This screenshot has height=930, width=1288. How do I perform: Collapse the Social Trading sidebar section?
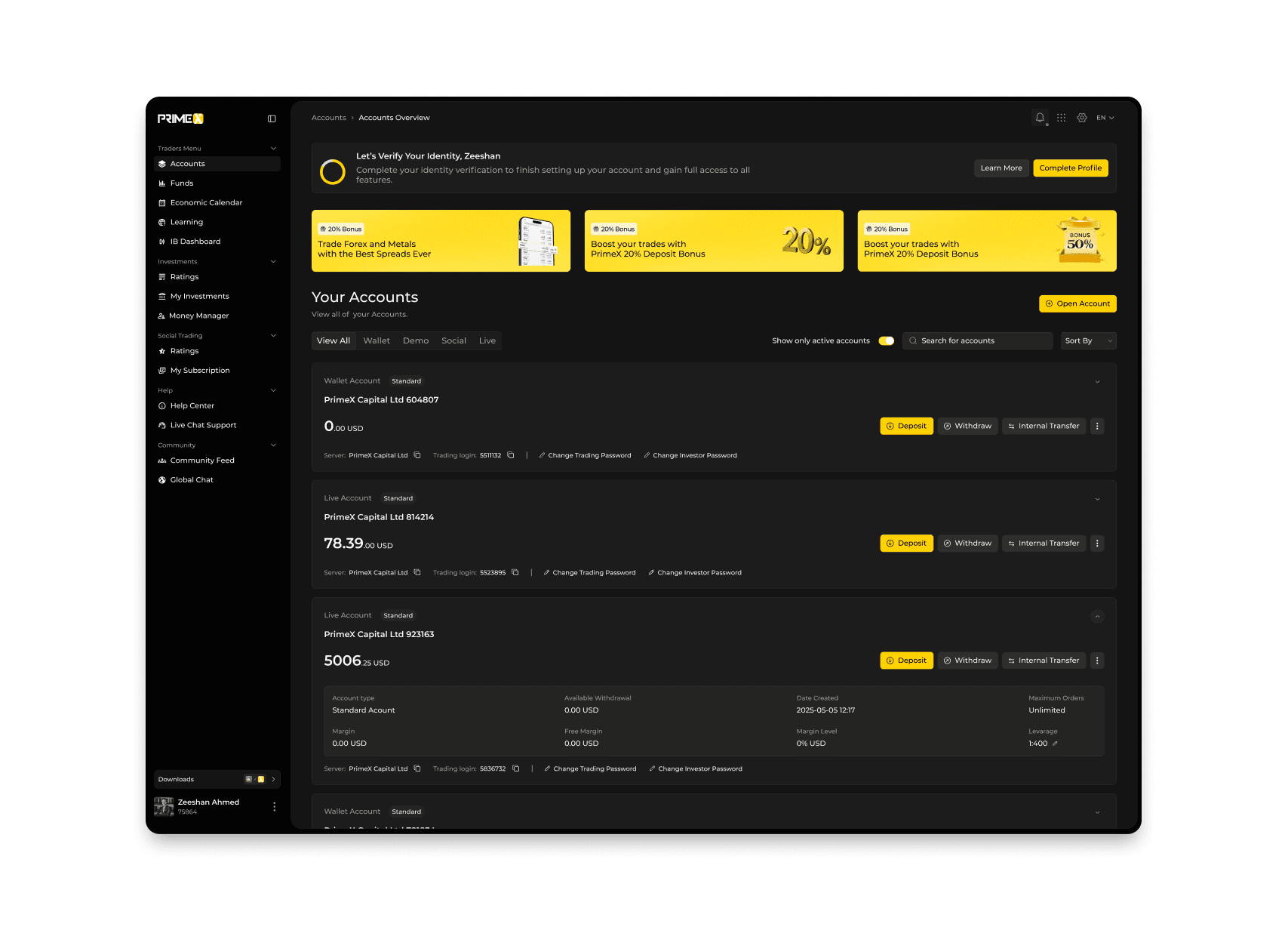point(273,336)
